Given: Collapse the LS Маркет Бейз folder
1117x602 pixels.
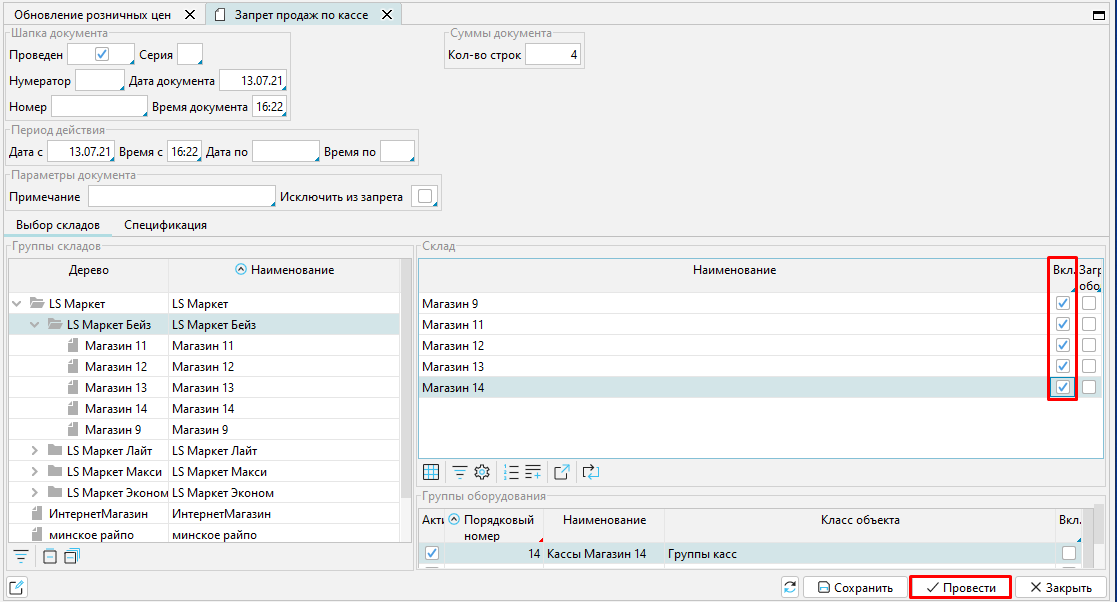Looking at the screenshot, I should coord(36,324).
